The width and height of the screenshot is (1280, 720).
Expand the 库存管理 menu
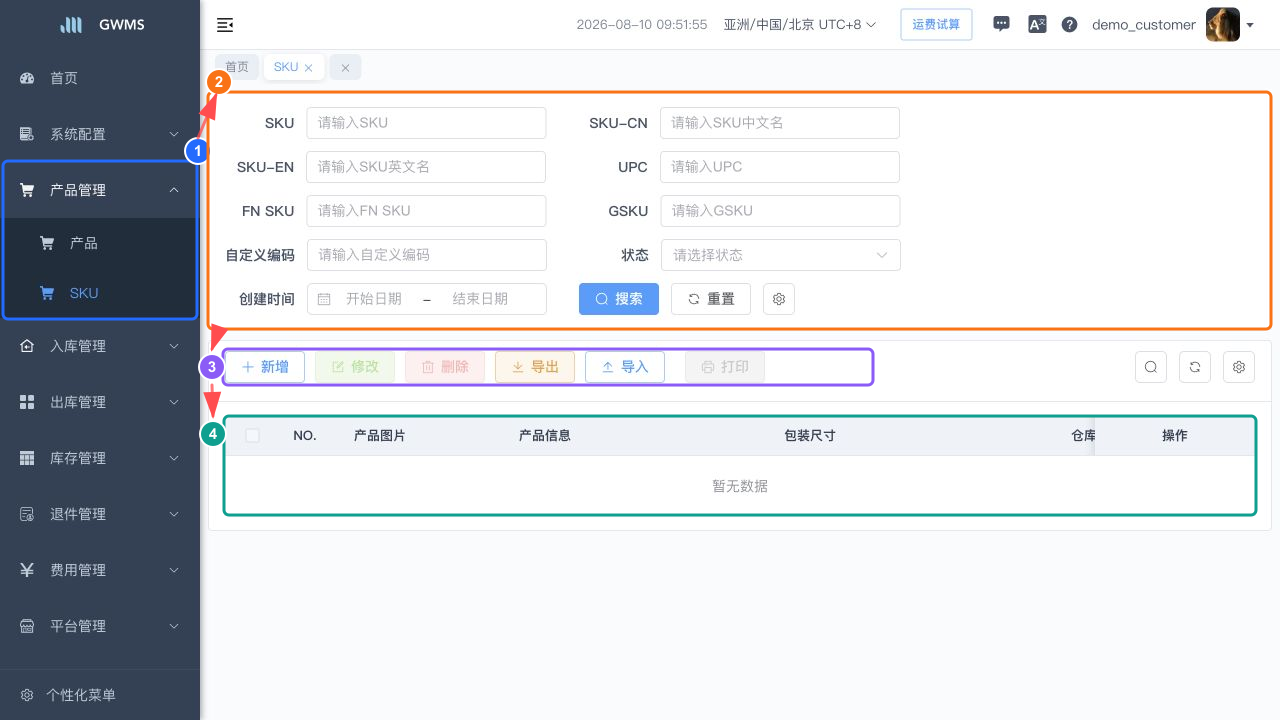pos(100,458)
